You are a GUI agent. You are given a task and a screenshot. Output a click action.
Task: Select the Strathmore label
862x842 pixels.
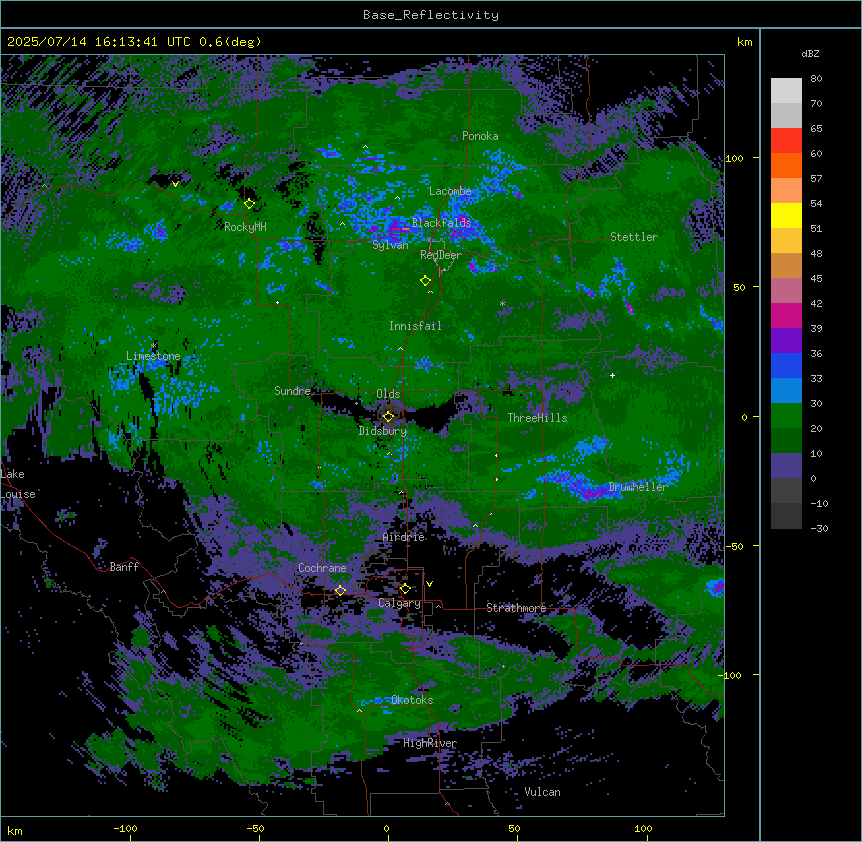point(516,608)
